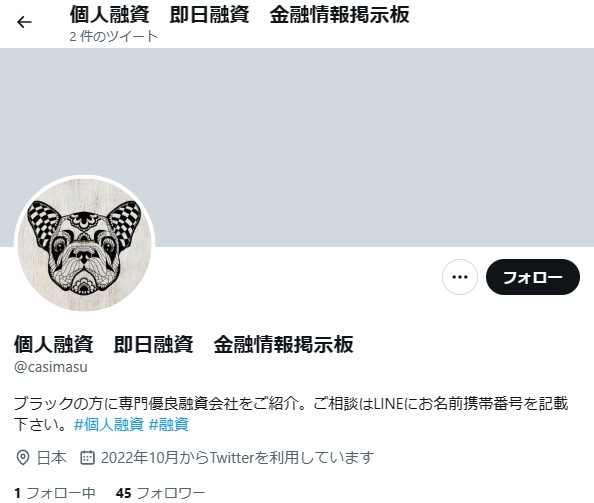Click the profile display name heading

pos(184,344)
